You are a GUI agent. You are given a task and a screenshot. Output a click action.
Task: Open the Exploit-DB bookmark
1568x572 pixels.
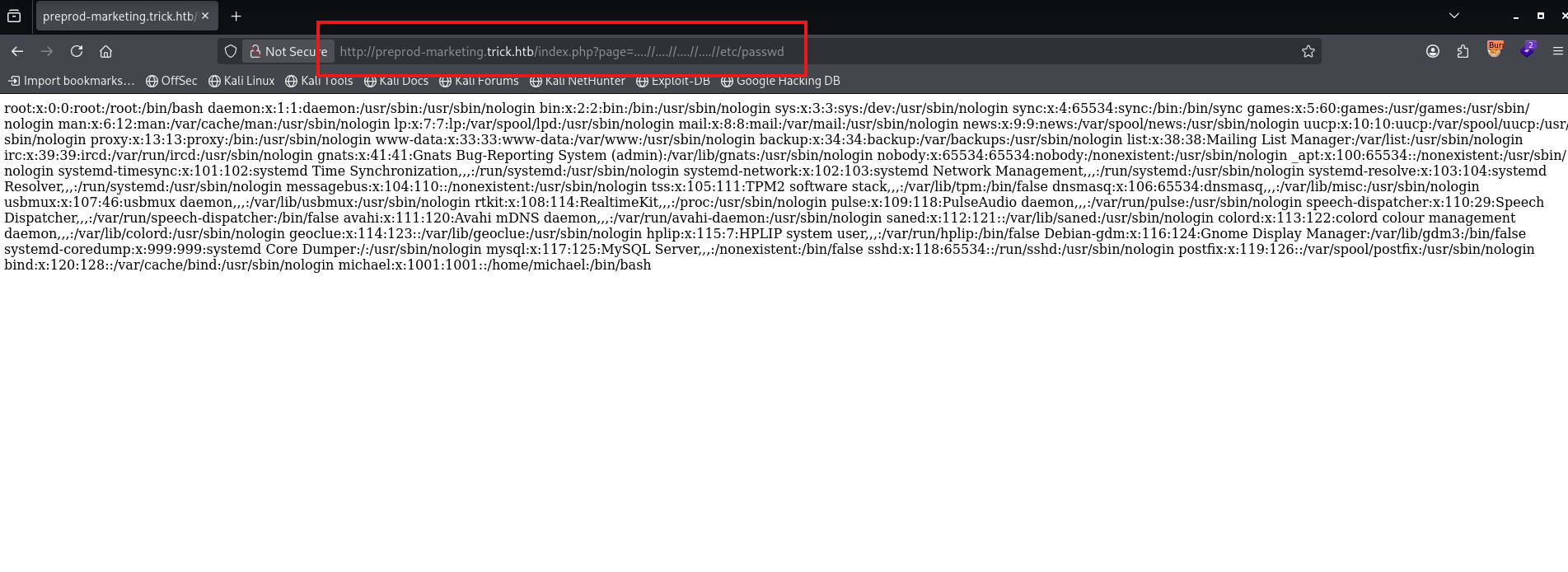(x=673, y=81)
